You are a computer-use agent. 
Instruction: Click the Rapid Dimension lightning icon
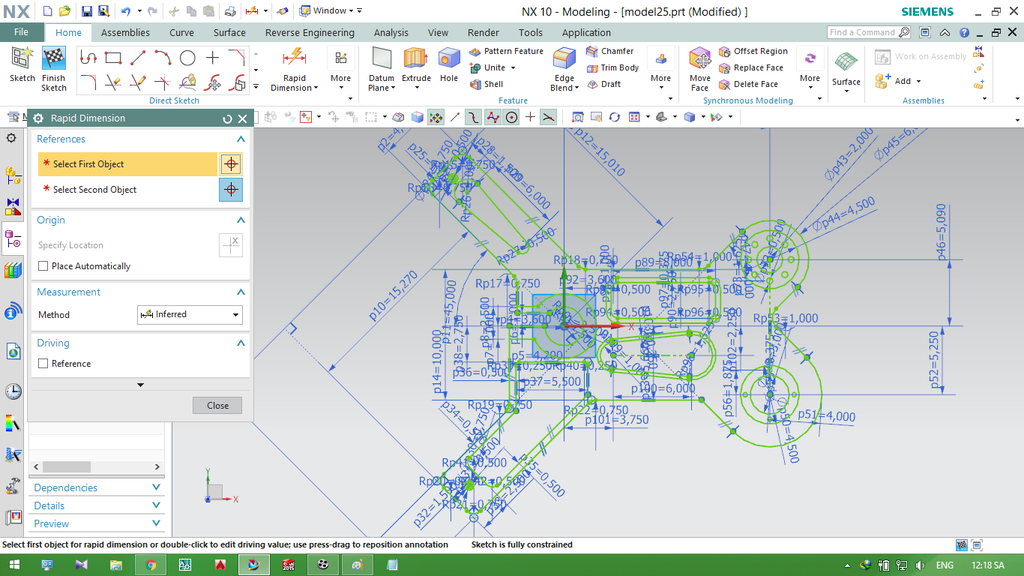(x=294, y=58)
